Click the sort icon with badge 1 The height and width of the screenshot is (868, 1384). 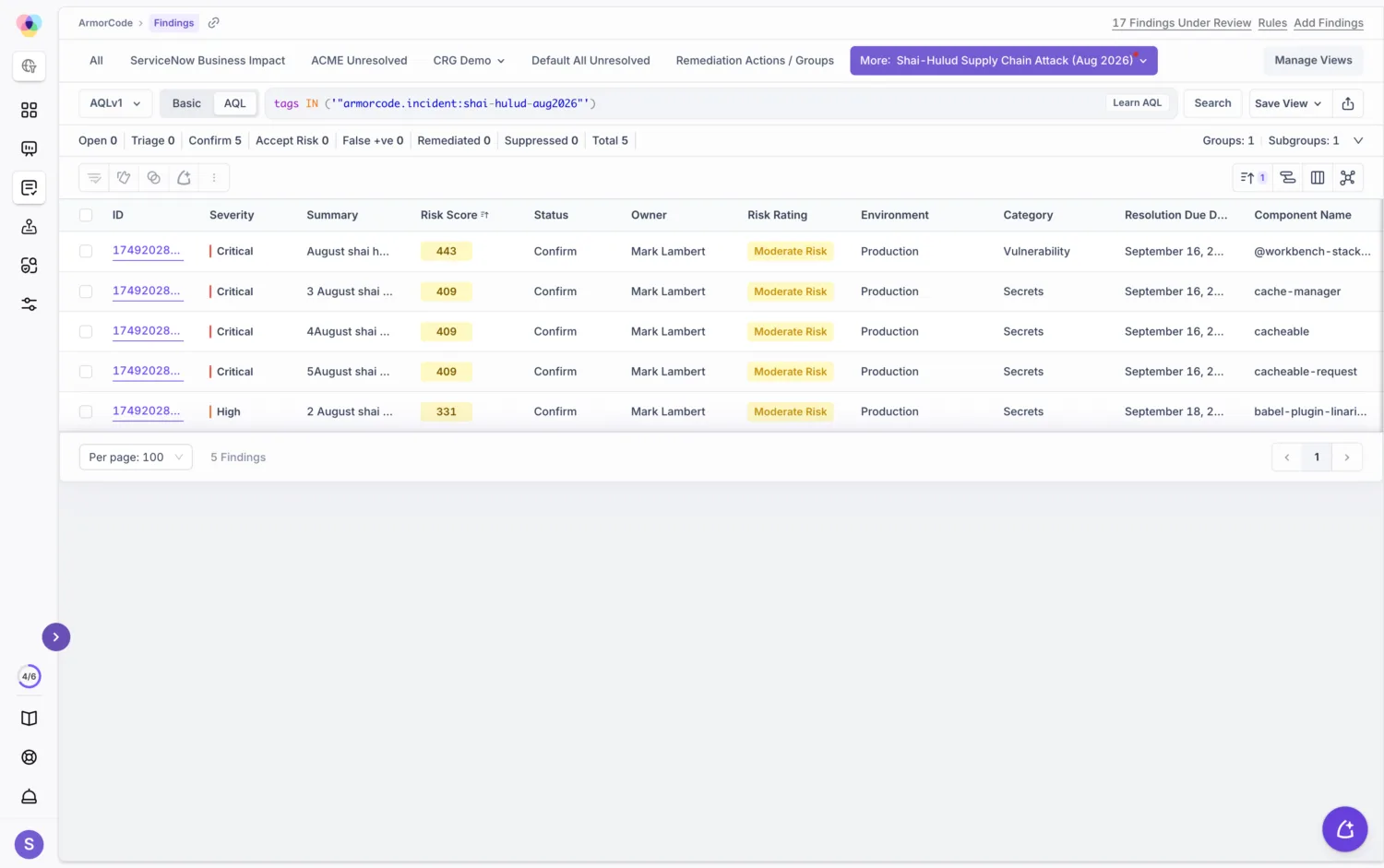[x=1252, y=178]
